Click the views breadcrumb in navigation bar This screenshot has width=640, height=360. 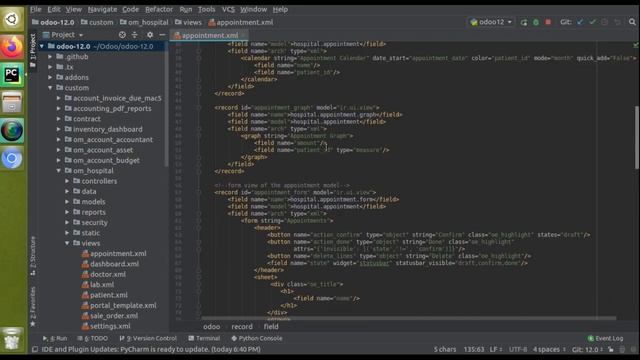(x=188, y=22)
